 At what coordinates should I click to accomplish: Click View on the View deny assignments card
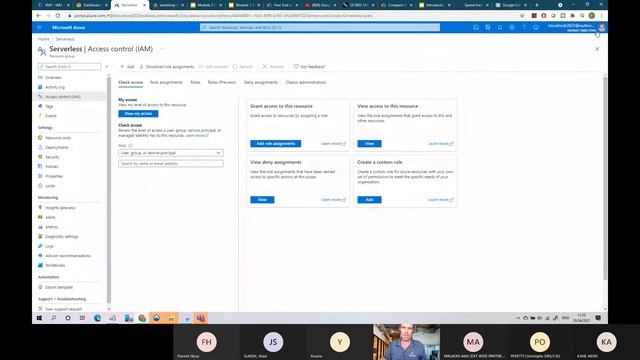pyautogui.click(x=262, y=200)
